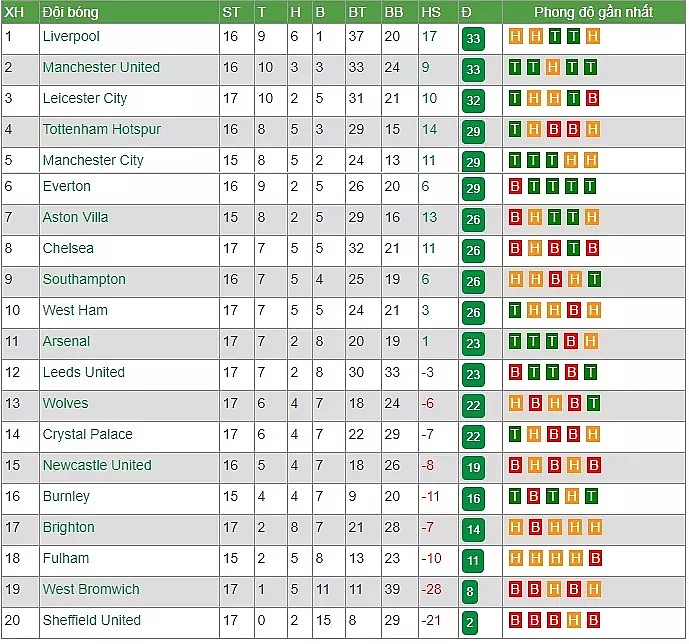Click Fulham's red B form icon
689x644 pixels.
point(595,558)
